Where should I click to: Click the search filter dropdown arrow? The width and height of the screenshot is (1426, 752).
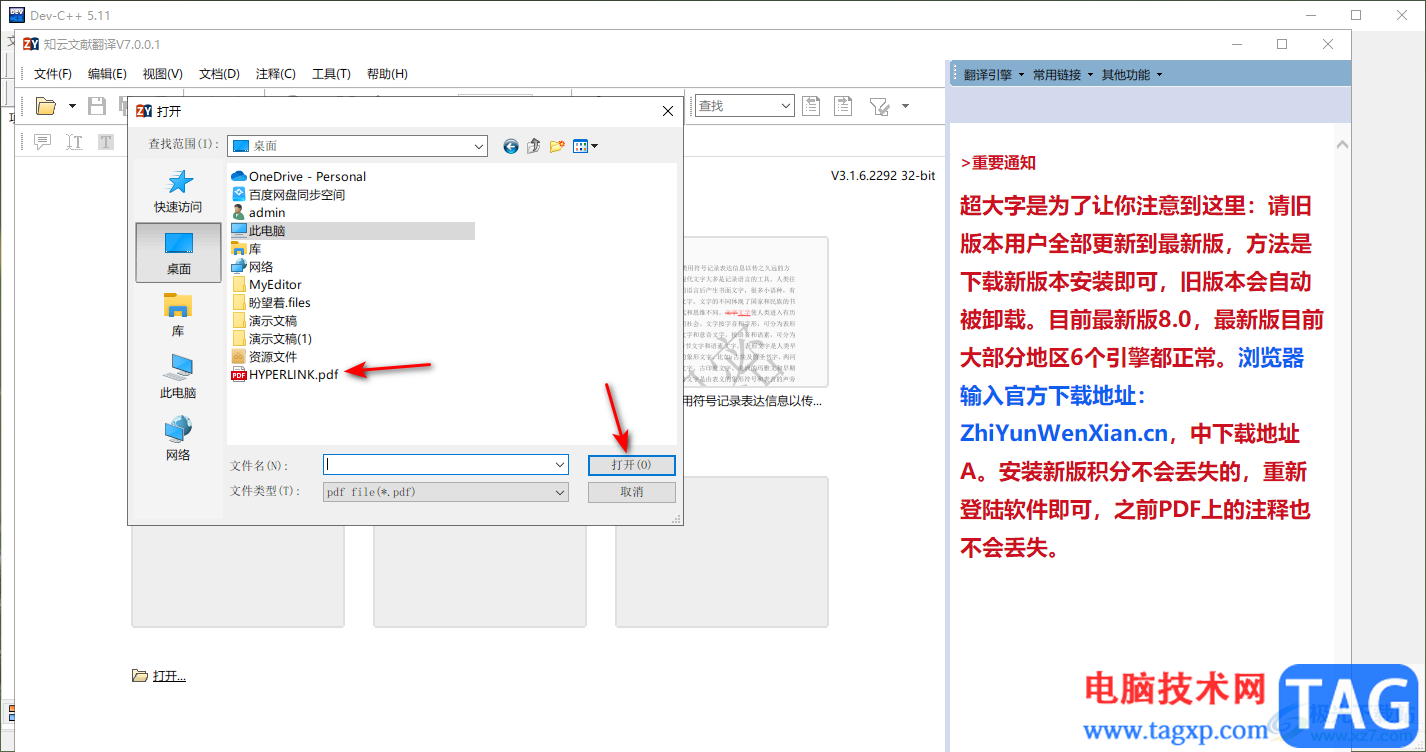coord(905,106)
